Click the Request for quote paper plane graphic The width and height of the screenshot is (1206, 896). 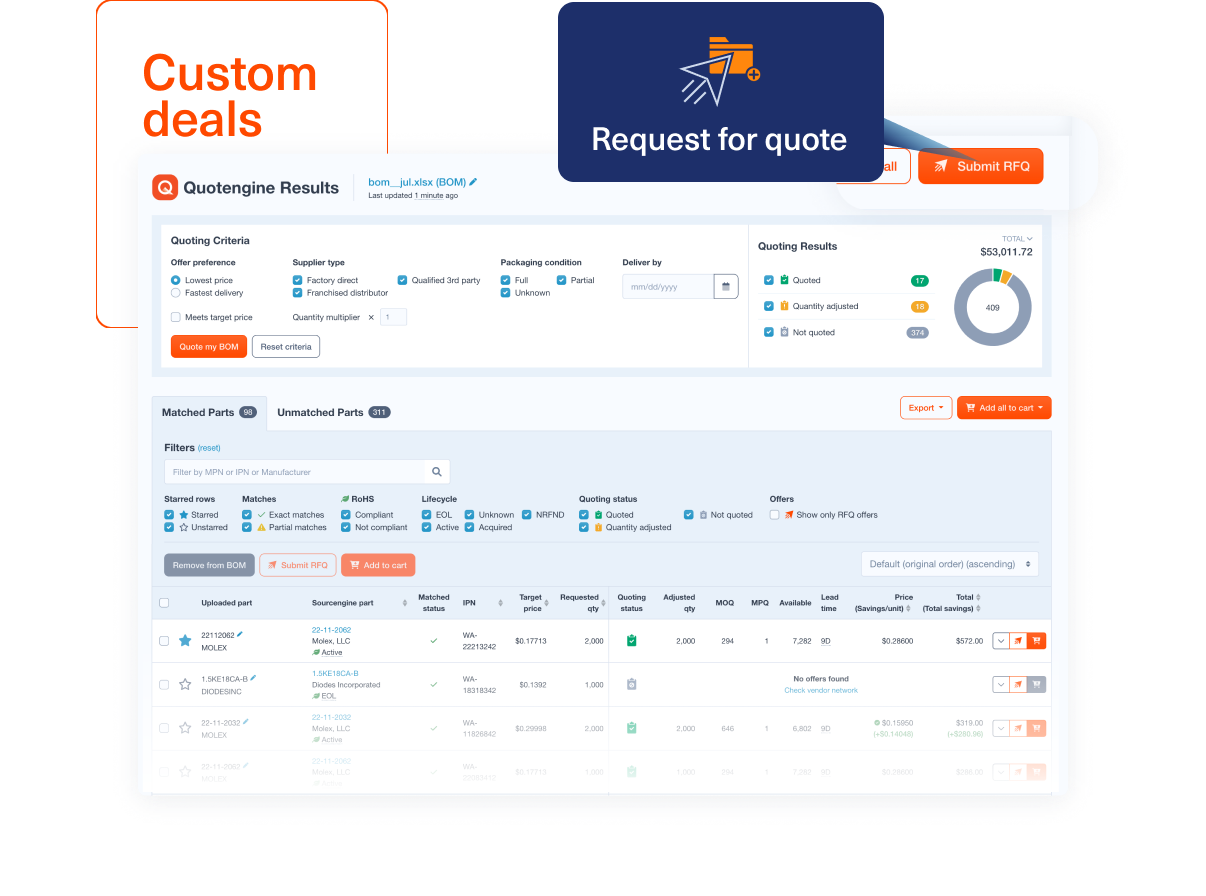(x=719, y=72)
